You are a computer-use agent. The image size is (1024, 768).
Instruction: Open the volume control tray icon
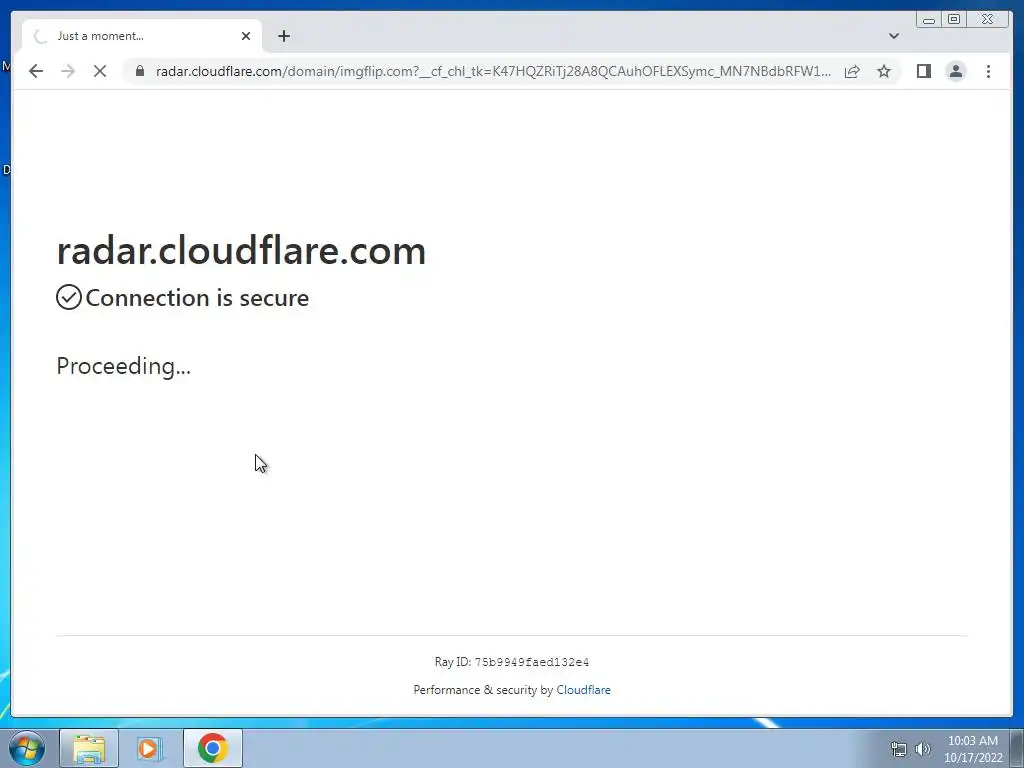922,749
